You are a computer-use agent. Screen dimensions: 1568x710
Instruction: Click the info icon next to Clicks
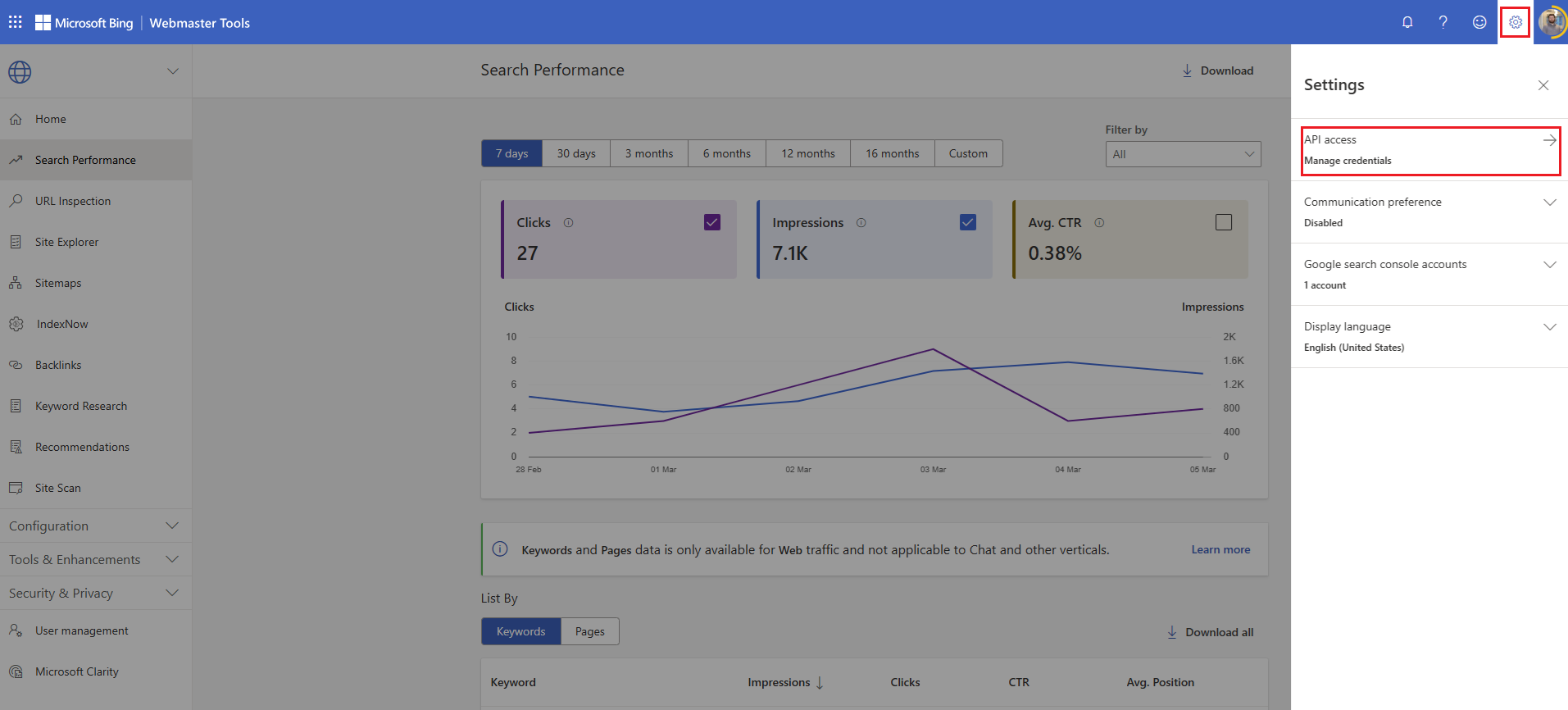[568, 223]
